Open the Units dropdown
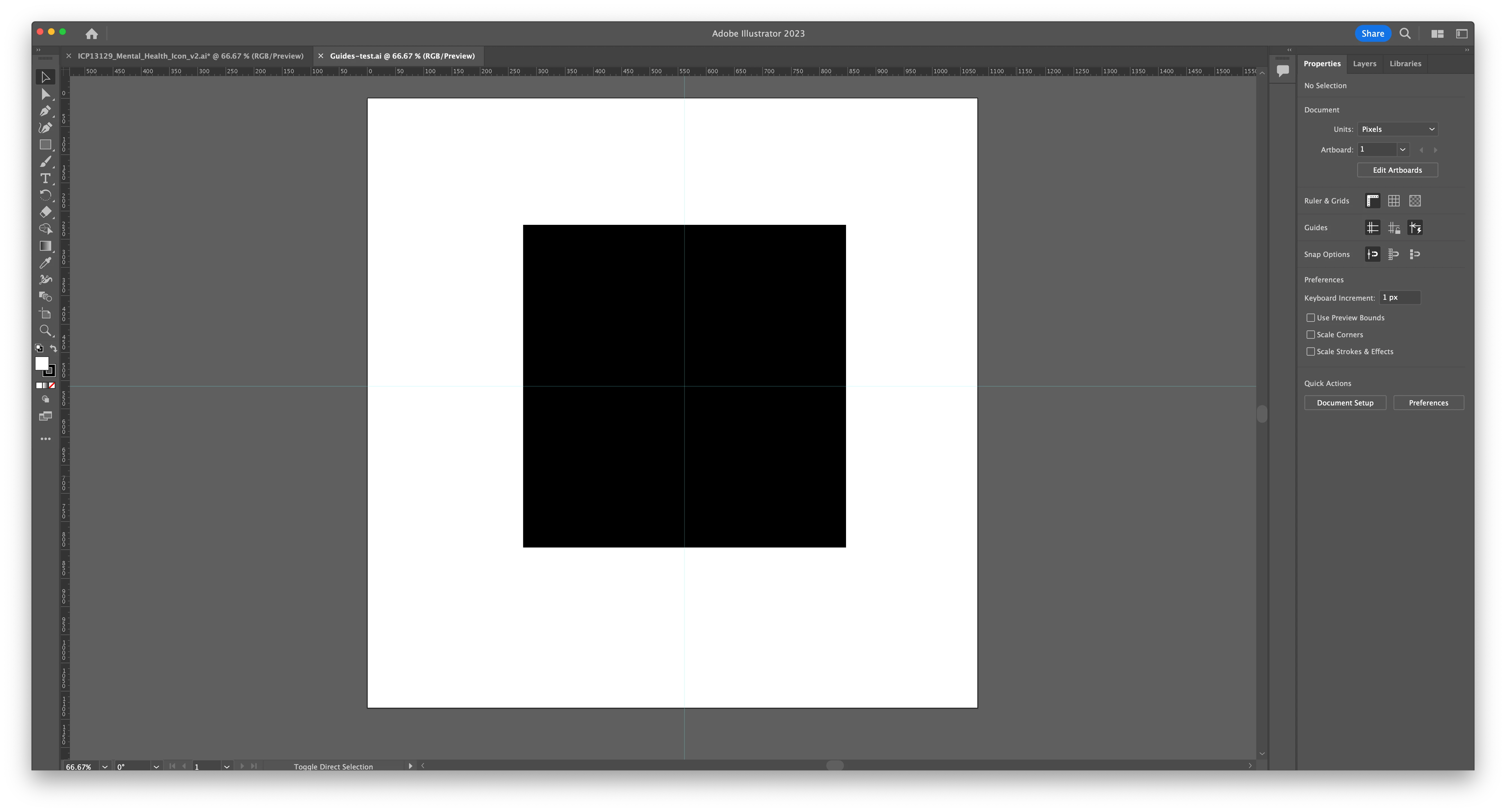1506x812 pixels. click(1397, 129)
